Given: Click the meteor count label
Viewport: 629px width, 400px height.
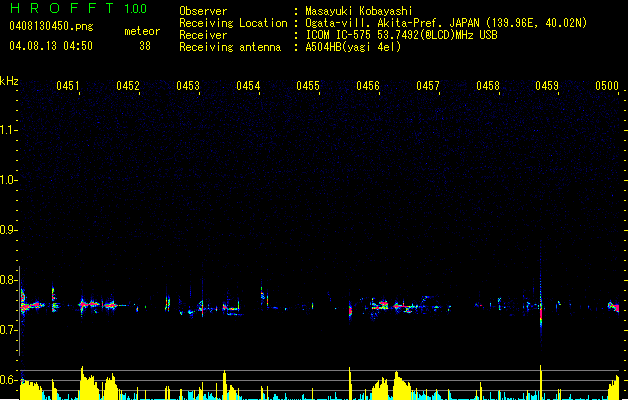Looking at the screenshot, I should pyautogui.click(x=142, y=31).
